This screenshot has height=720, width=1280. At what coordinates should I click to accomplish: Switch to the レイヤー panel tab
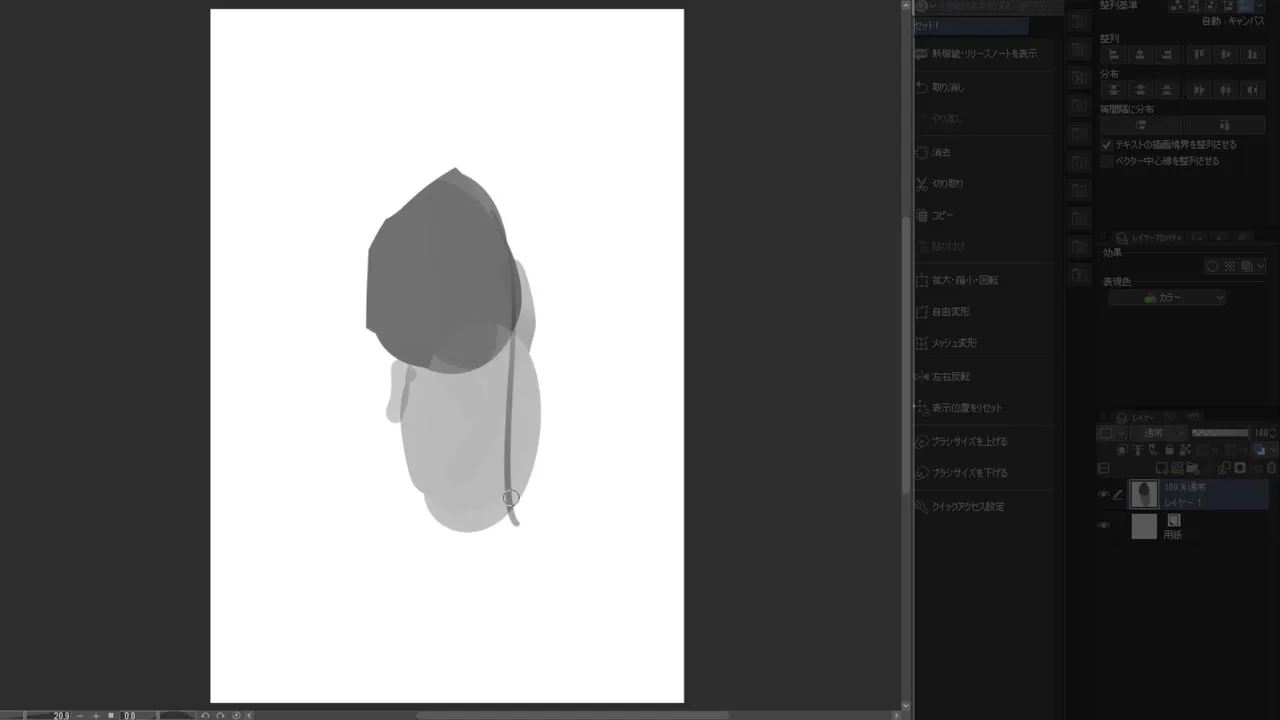pyautogui.click(x=1137, y=417)
